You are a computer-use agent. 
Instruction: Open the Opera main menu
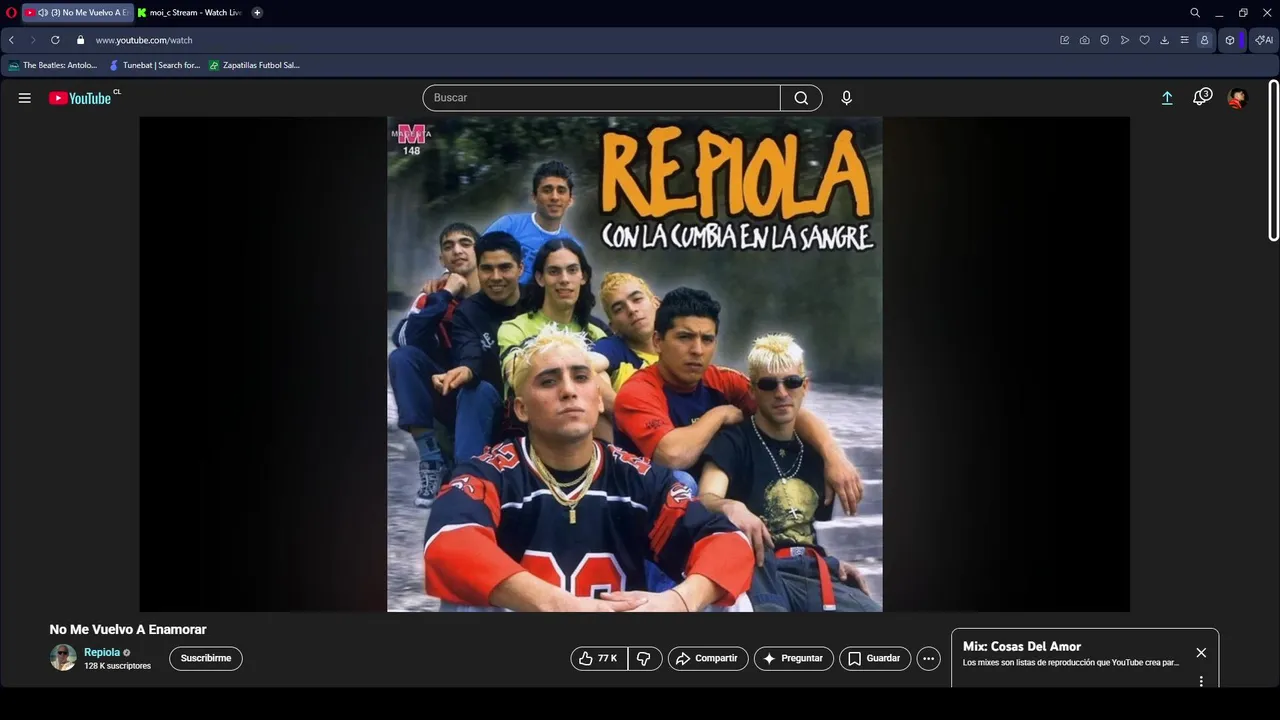click(11, 13)
